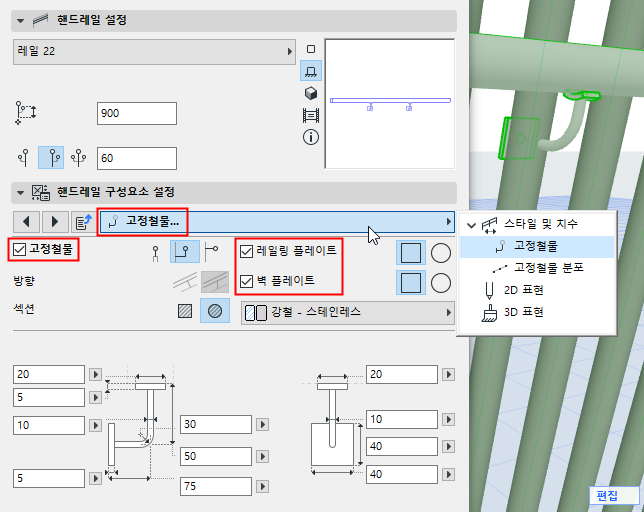644x512 pixels.
Task: Select 스타일 및 치수 in the popup menu
Action: pos(540,224)
